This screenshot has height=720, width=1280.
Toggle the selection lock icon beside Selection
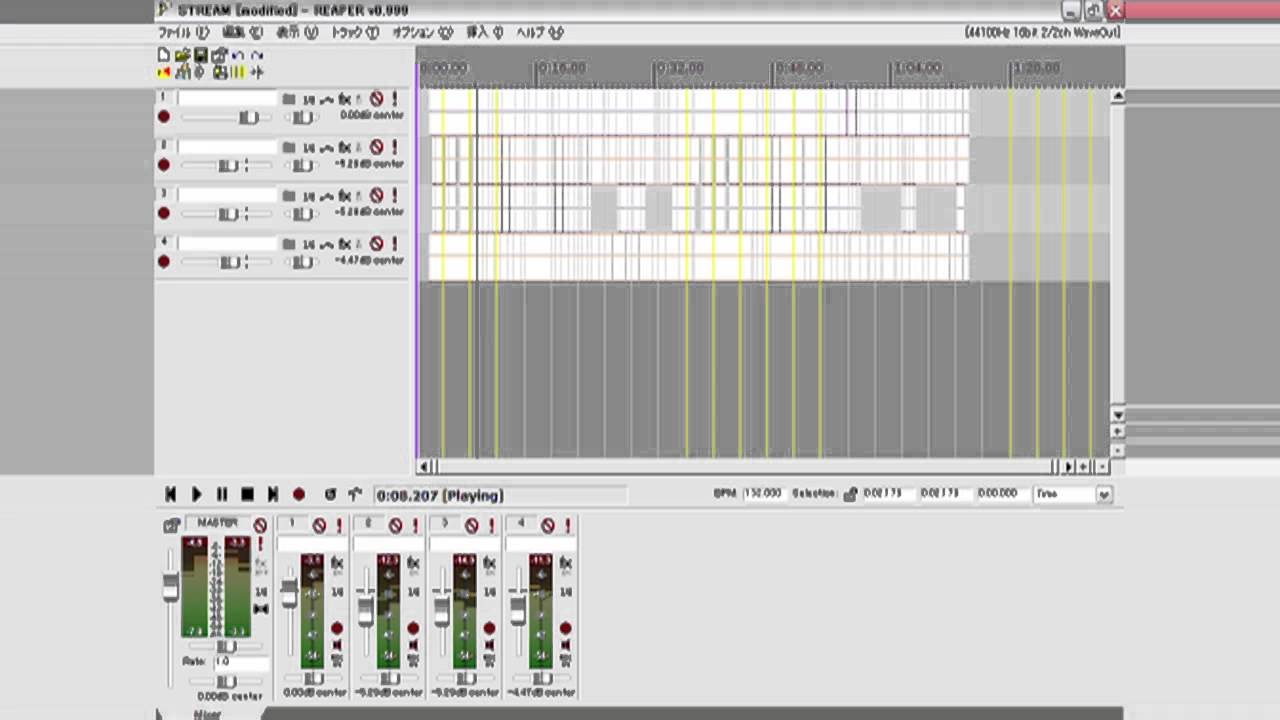[850, 494]
